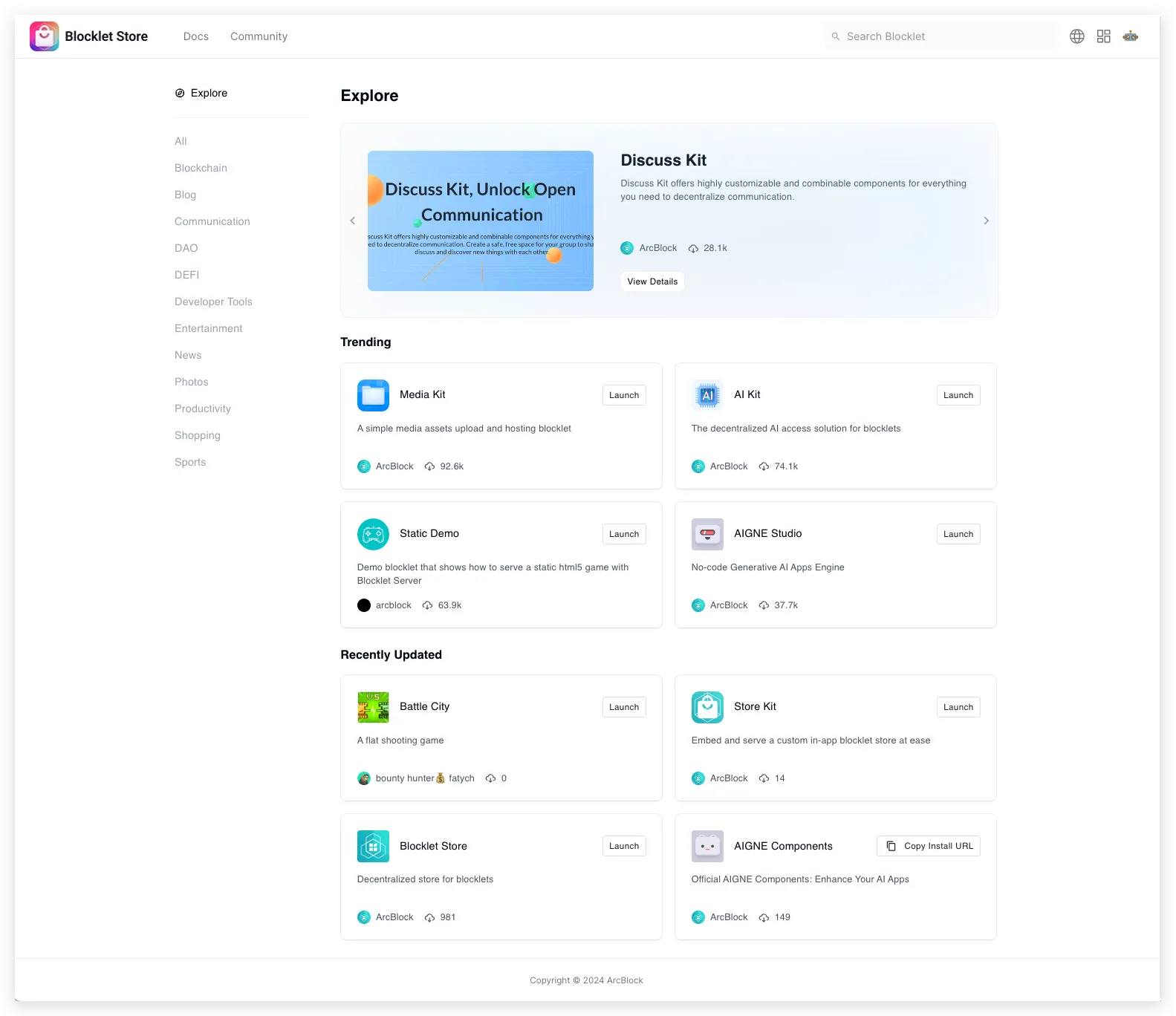Image resolution: width=1176 pixels, height=1016 pixels.
Task: Open the language globe icon
Action: point(1076,36)
